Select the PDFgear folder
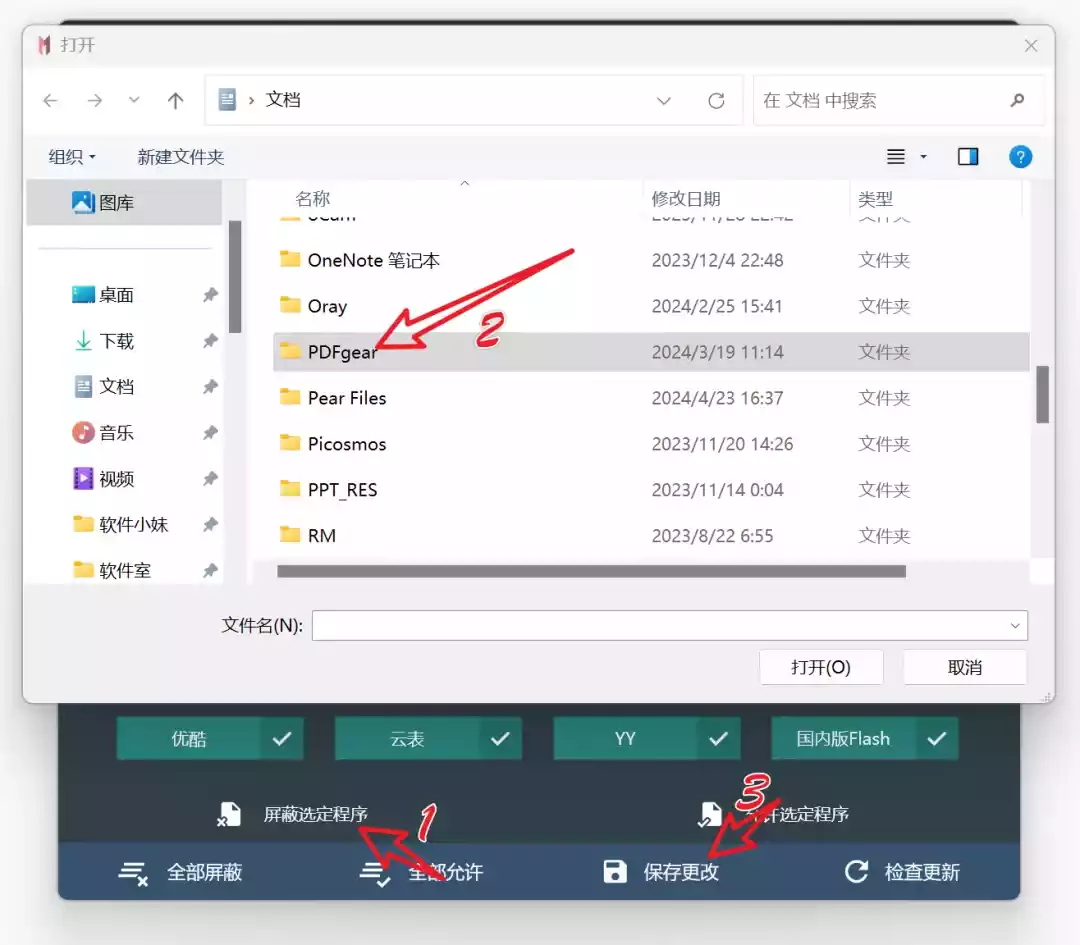1080x945 pixels. [651, 352]
